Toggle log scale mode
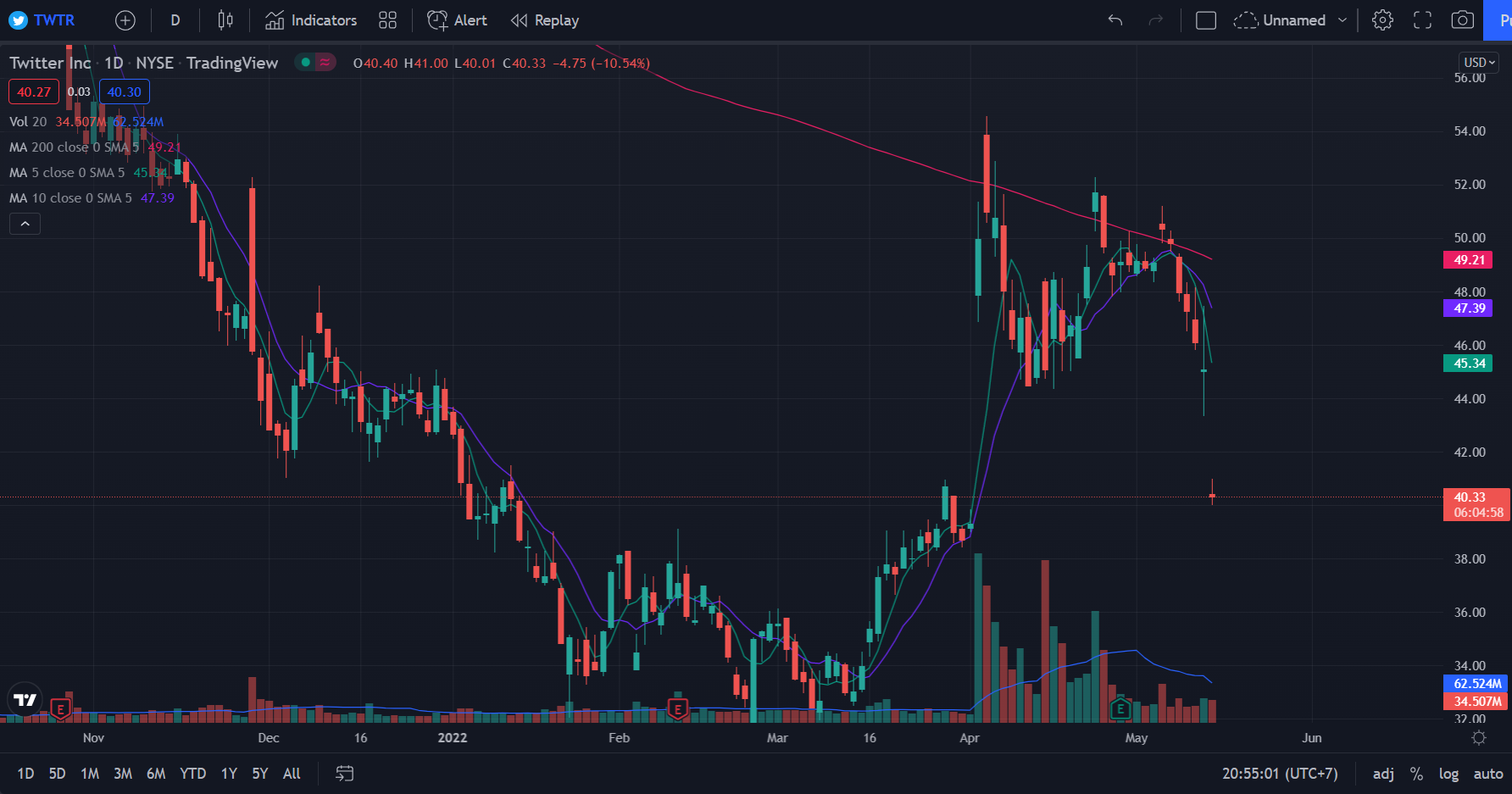Viewport: 1512px width, 794px height. [x=1448, y=774]
